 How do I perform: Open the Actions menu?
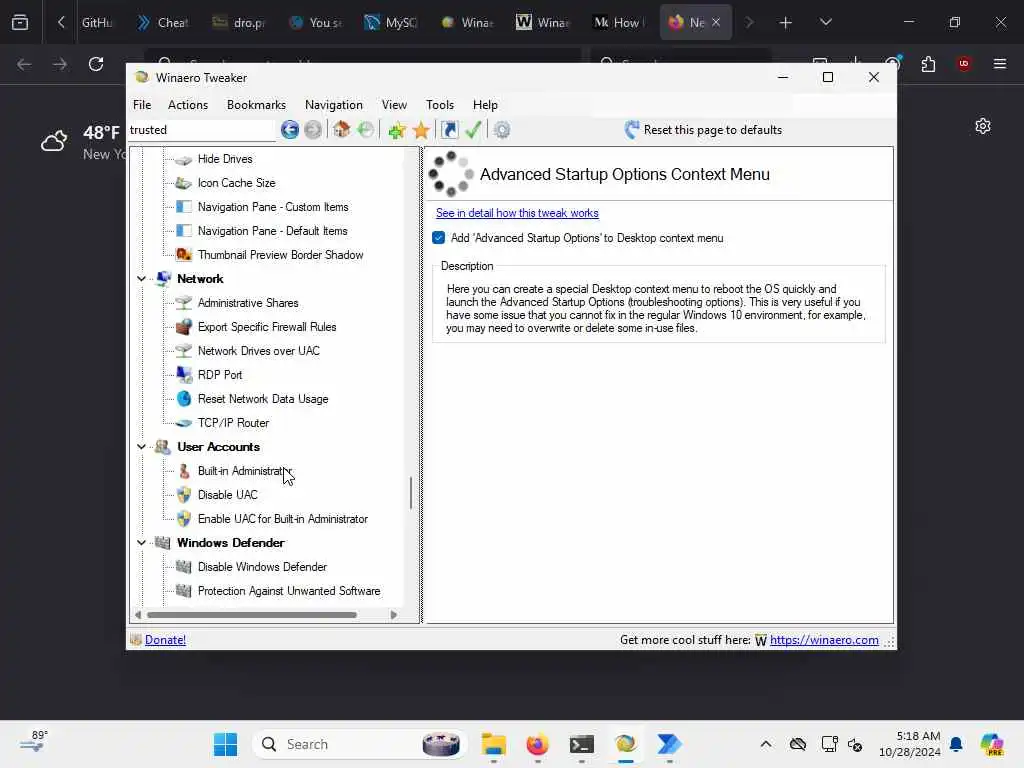[187, 104]
